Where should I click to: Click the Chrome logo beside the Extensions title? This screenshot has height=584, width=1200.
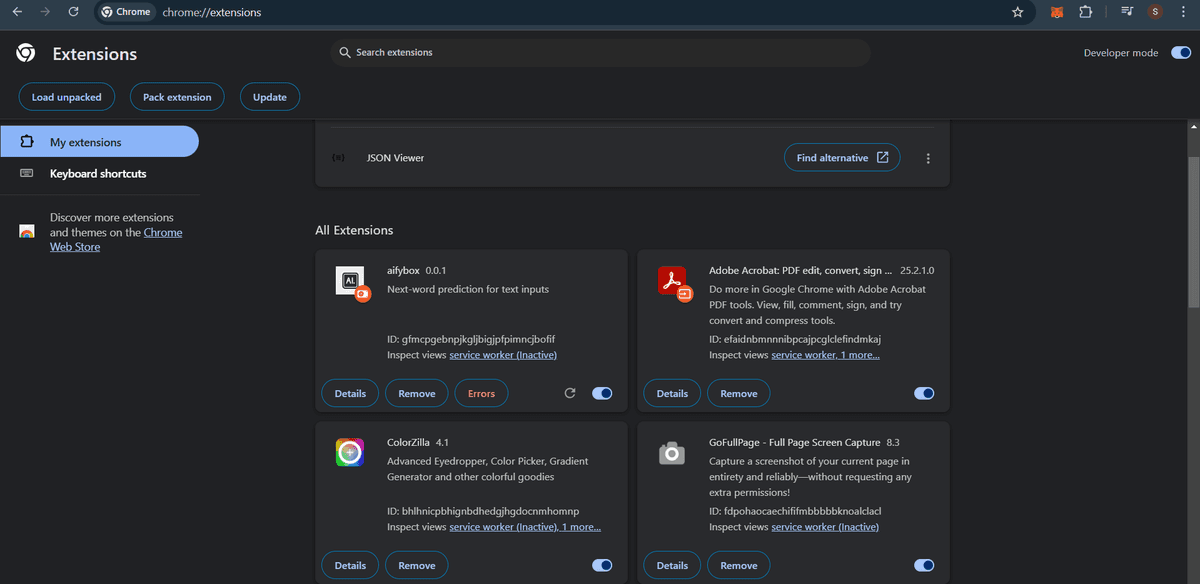coord(26,53)
